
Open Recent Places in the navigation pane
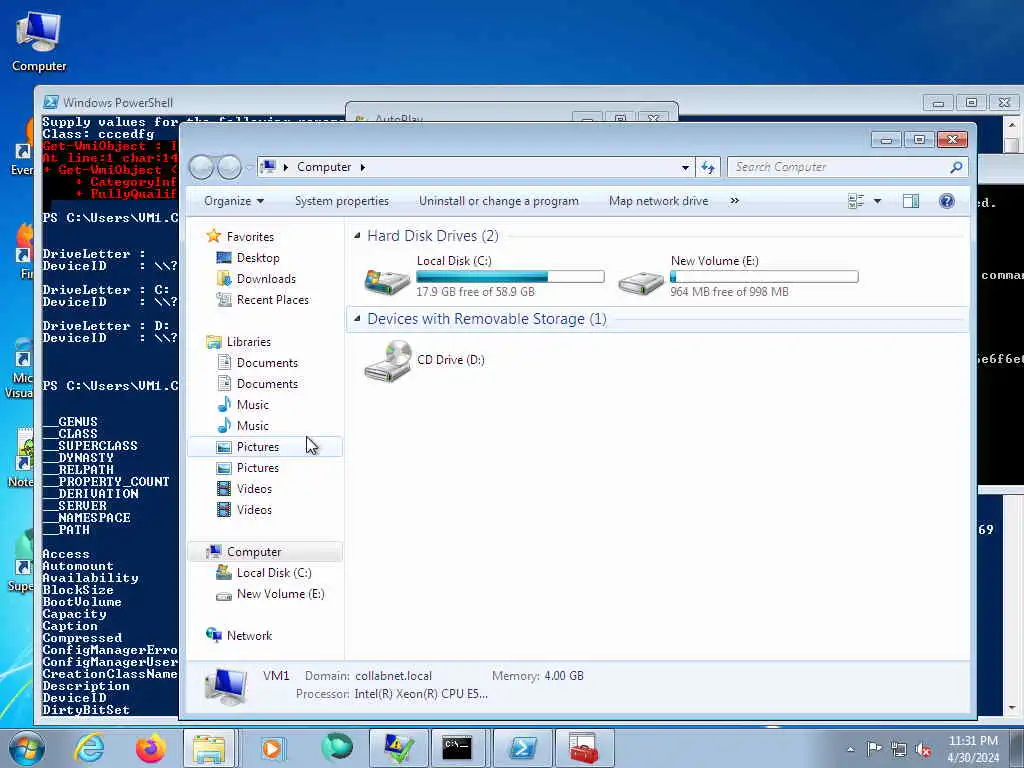coord(272,300)
